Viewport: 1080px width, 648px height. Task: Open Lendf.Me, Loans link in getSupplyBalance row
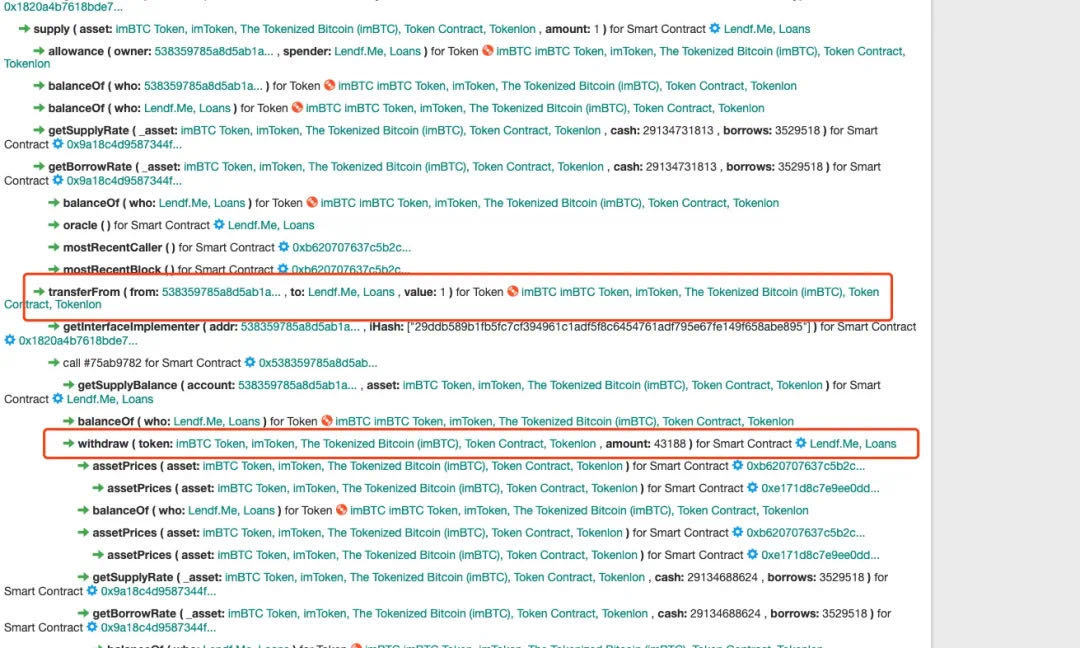point(110,399)
